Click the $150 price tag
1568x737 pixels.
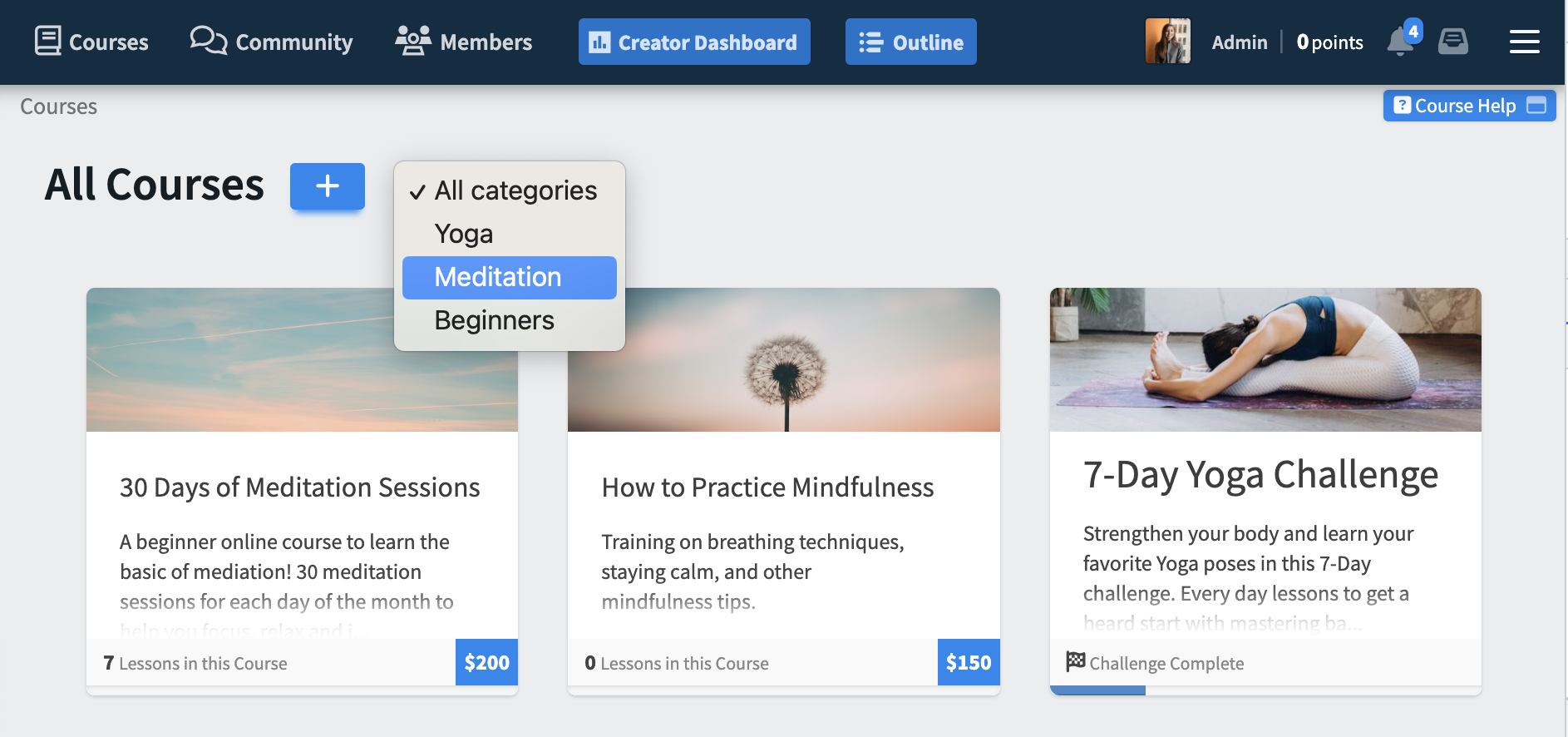point(969,662)
